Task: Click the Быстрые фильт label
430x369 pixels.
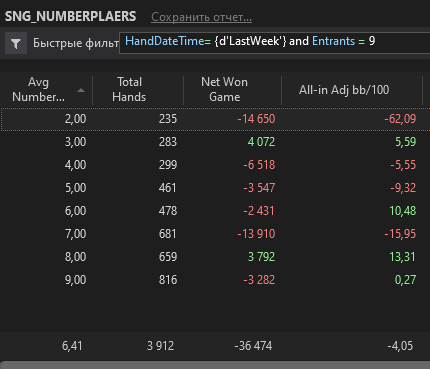Action: tap(76, 43)
